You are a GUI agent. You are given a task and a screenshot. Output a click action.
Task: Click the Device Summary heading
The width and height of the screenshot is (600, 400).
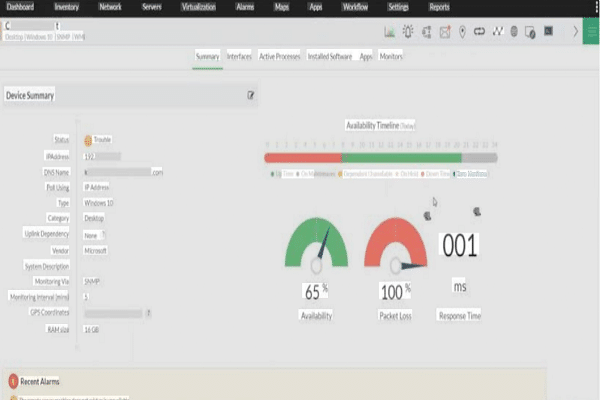30,95
